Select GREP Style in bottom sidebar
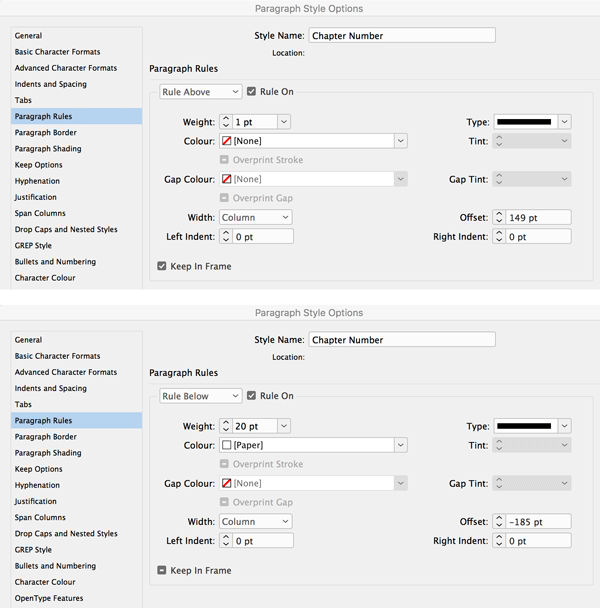 tap(33, 550)
